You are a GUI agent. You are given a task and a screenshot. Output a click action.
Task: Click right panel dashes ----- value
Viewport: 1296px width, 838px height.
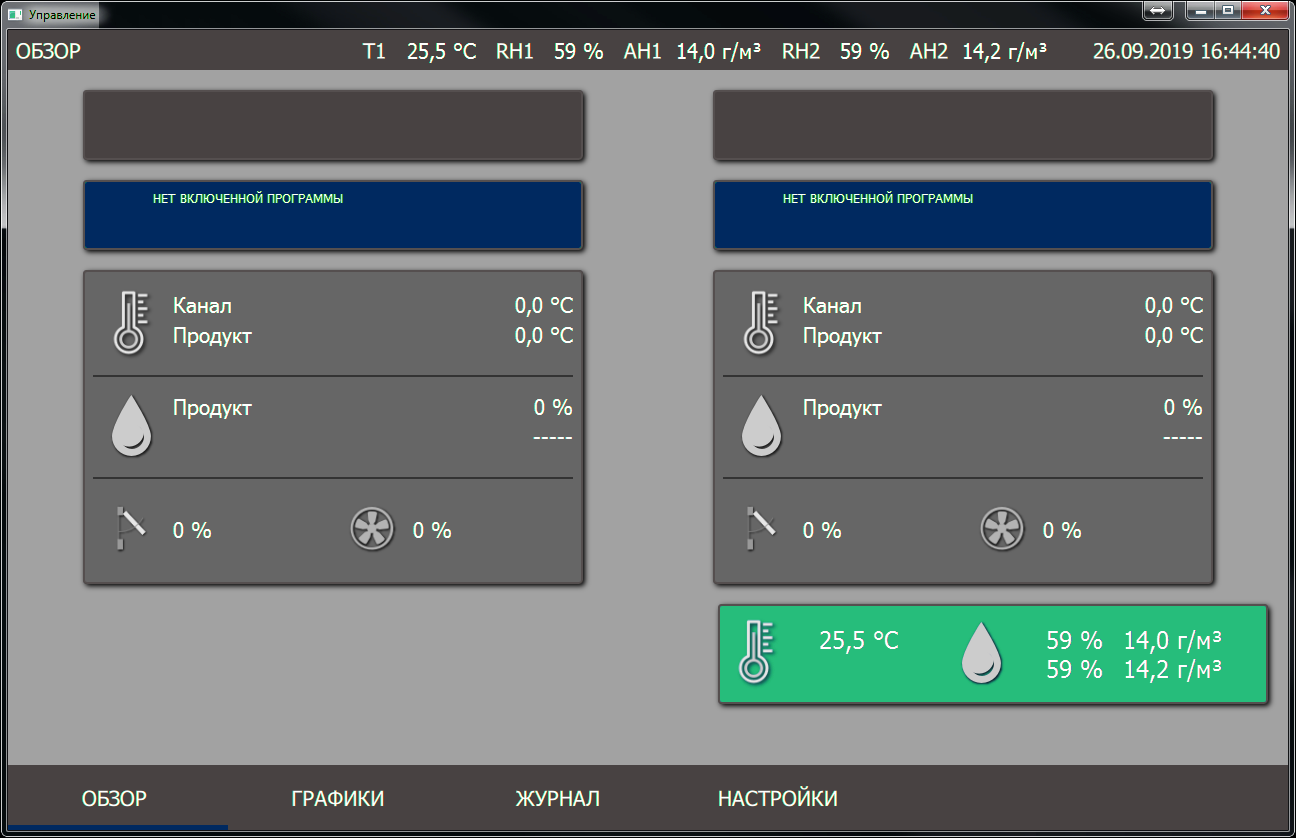[x=1183, y=438]
